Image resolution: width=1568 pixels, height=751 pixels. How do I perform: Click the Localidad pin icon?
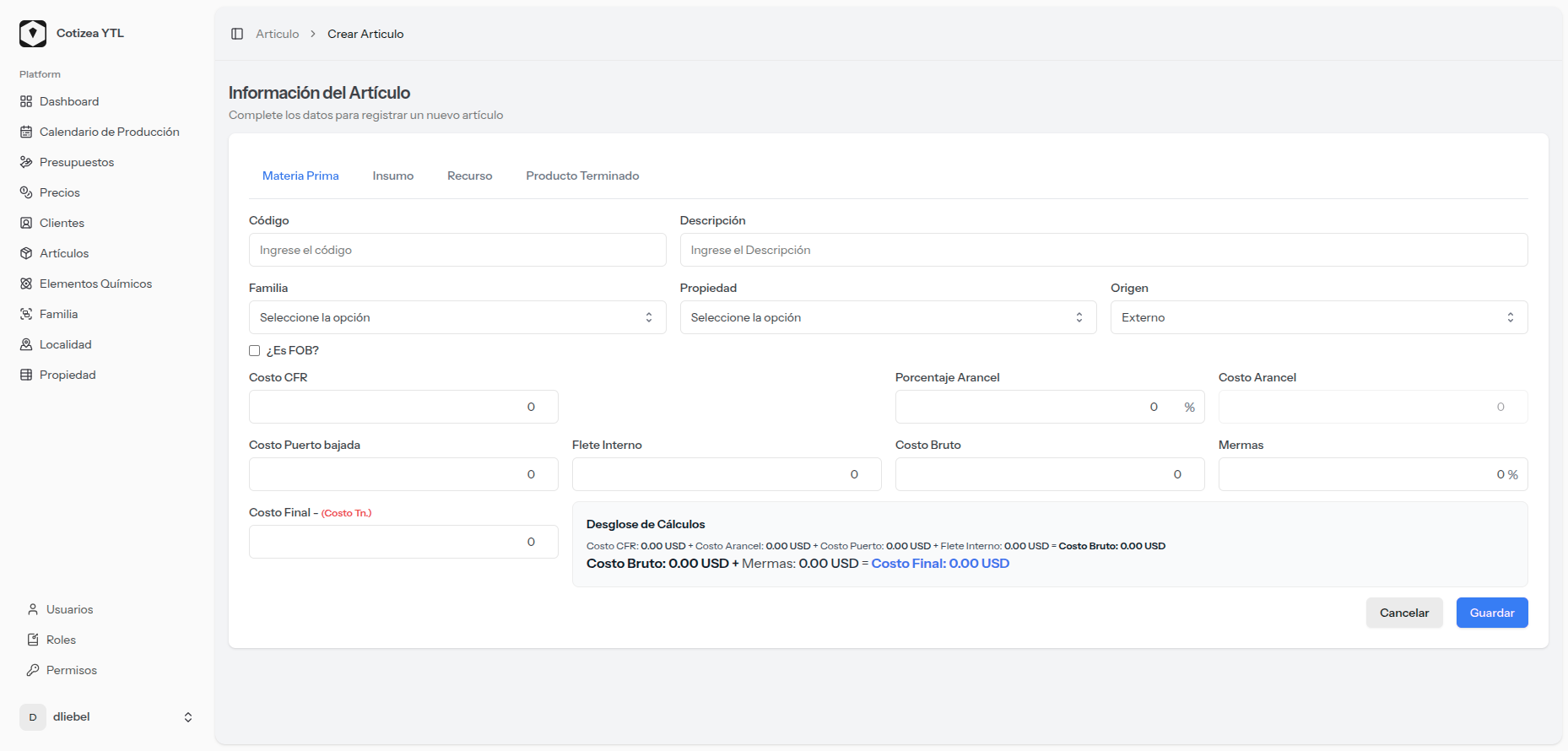[x=26, y=344]
